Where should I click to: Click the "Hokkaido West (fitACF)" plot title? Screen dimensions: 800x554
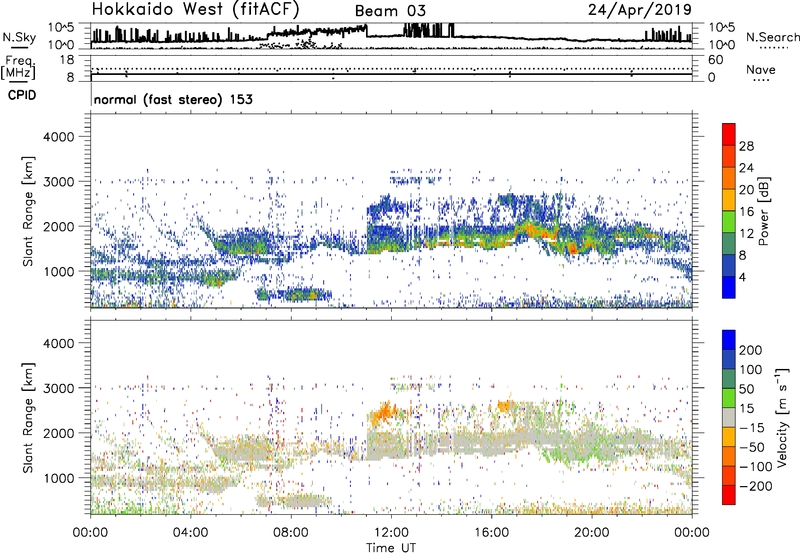tap(196, 9)
